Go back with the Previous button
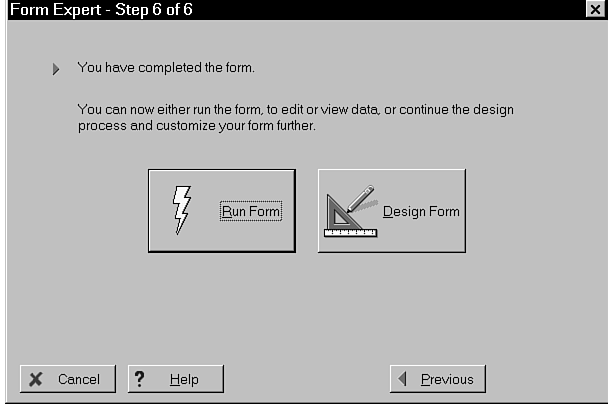The height and width of the screenshot is (404, 608). (x=437, y=379)
